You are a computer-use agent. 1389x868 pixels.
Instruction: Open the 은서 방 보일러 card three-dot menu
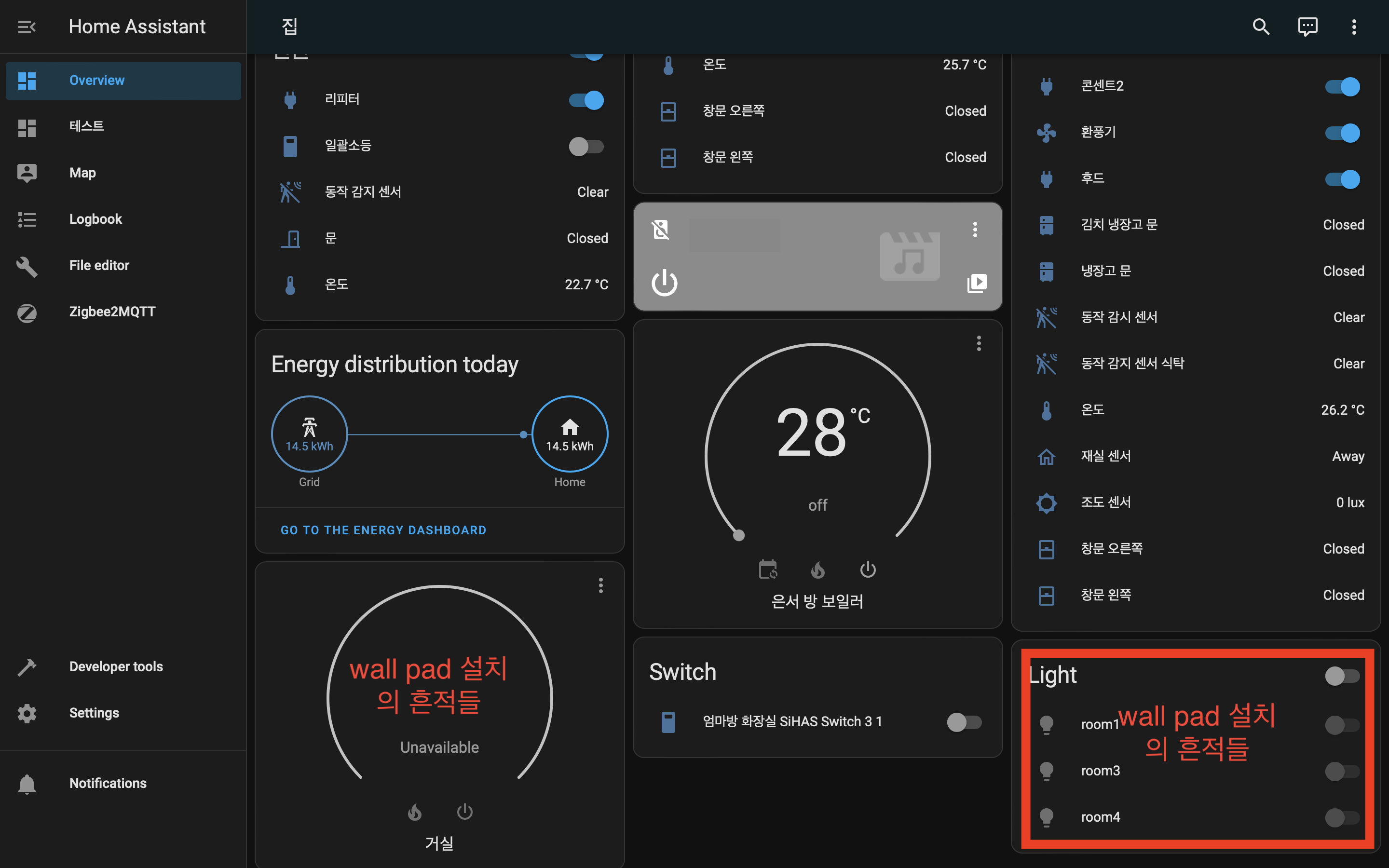point(979,343)
